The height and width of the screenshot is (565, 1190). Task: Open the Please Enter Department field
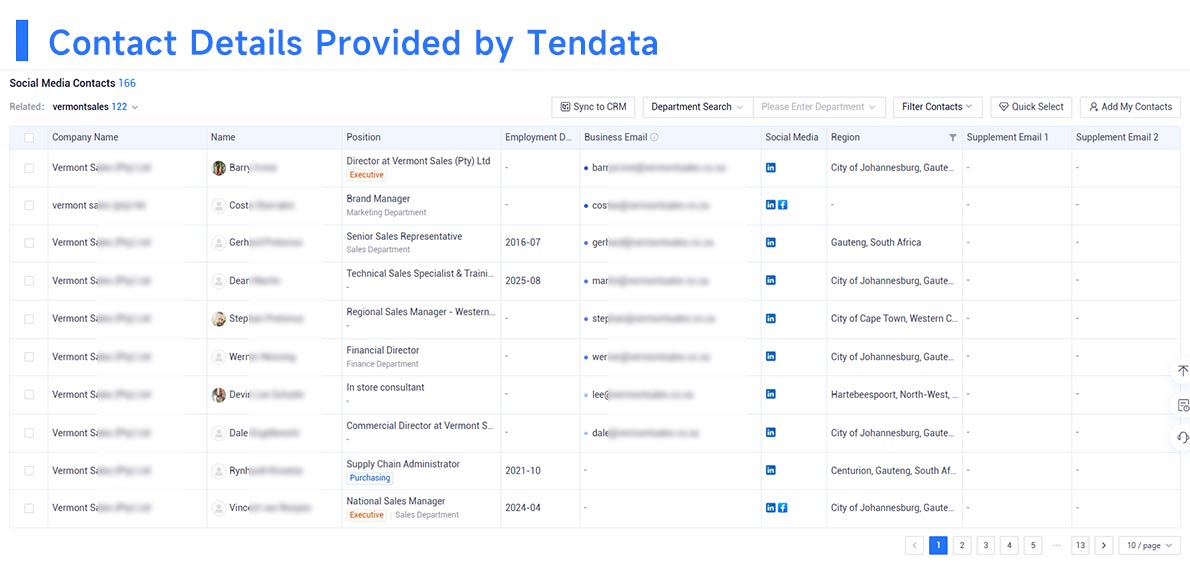pos(819,107)
